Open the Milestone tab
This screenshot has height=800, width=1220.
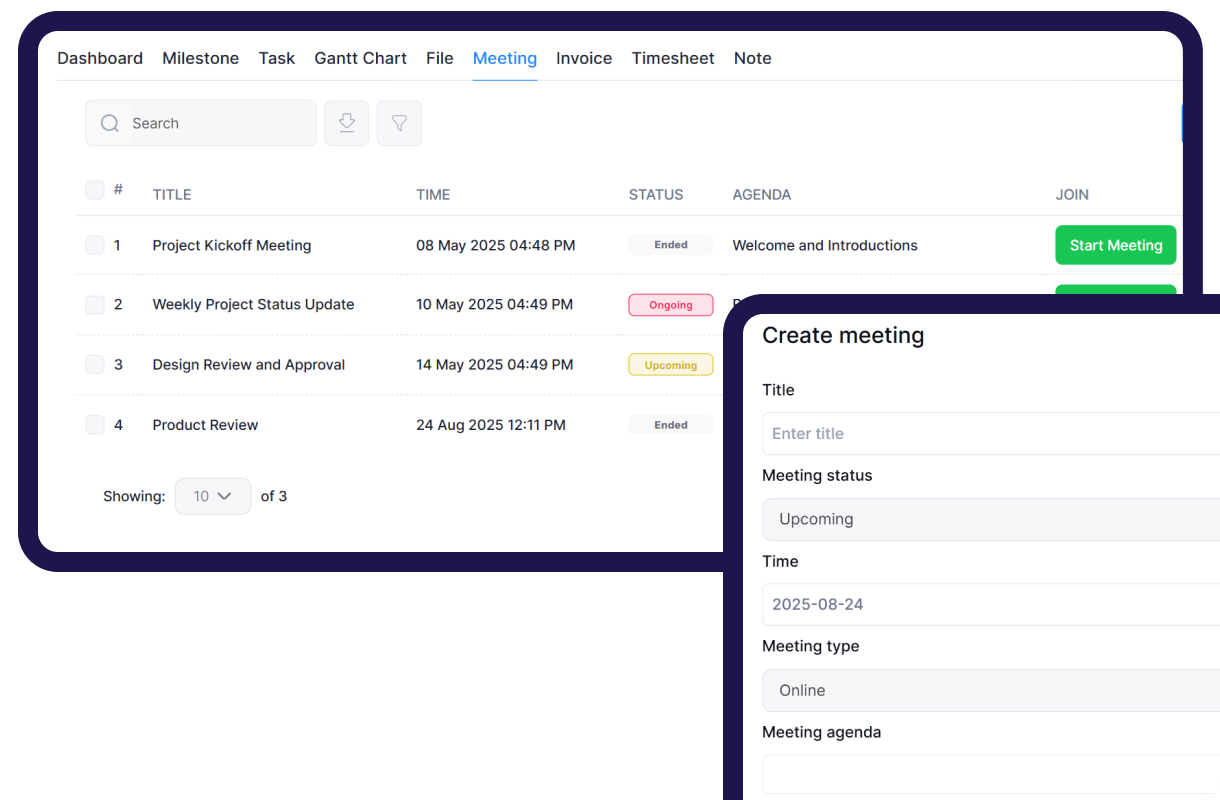[201, 58]
